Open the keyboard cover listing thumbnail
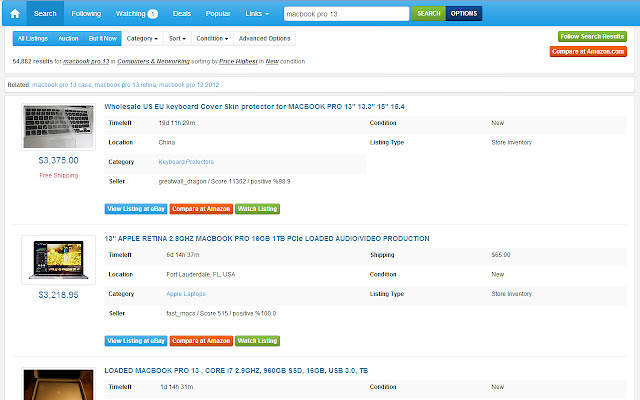Viewport: 640px width, 400px height. click(58, 127)
